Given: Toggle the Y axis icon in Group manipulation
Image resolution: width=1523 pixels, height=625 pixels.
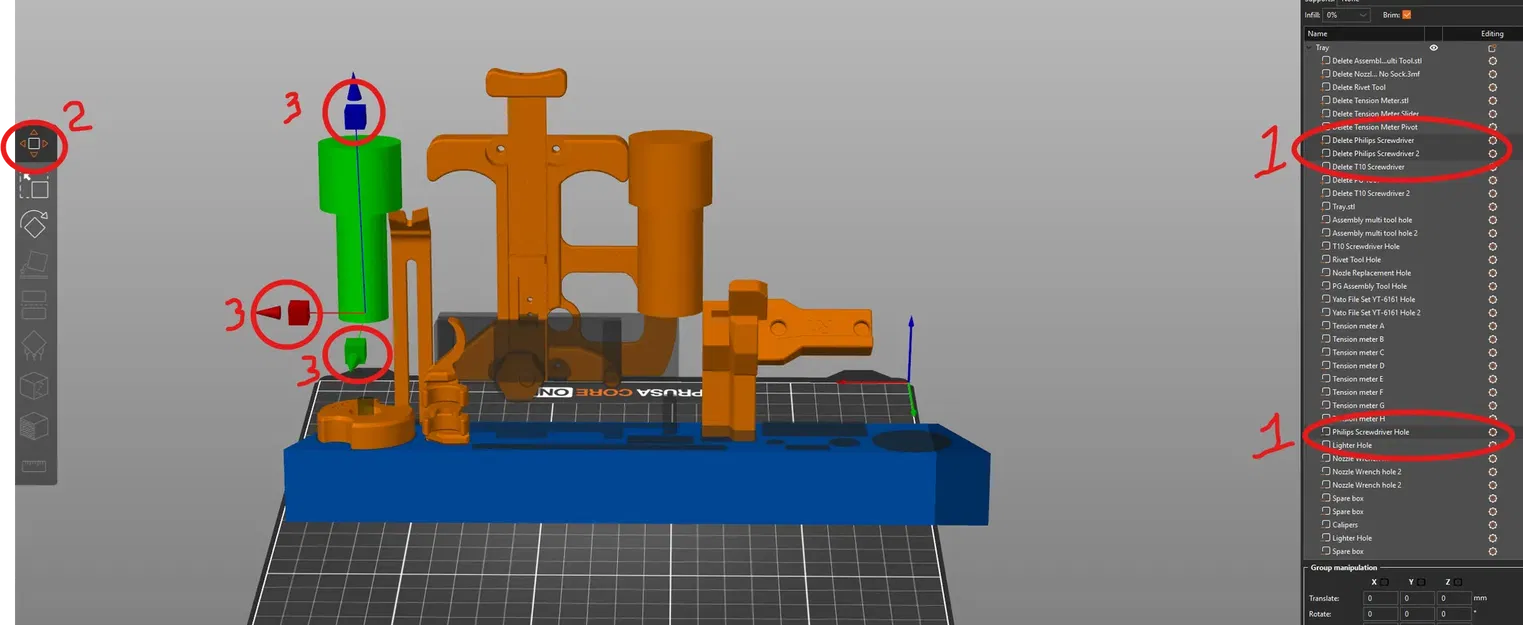Looking at the screenshot, I should (1421, 582).
